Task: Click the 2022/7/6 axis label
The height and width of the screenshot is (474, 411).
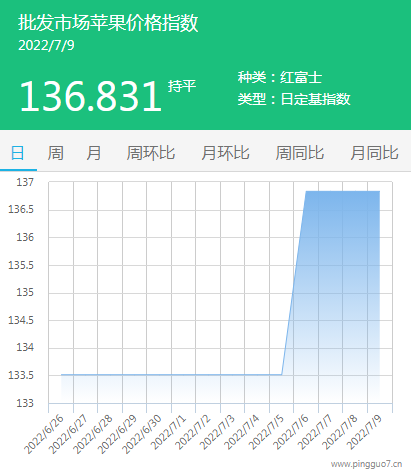Action: coord(291,433)
